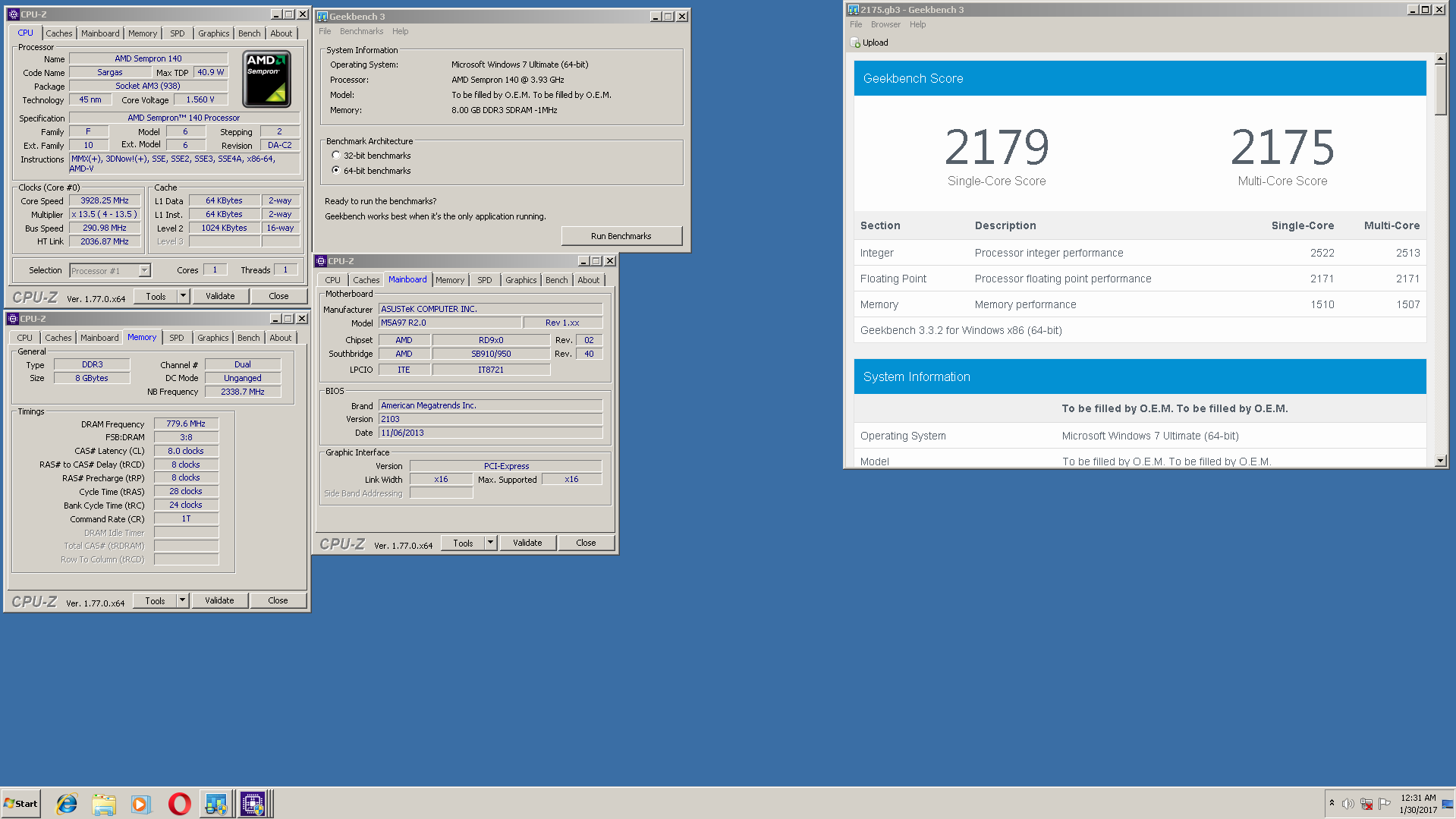
Task: Click the 2175.gb3 window title icon
Action: click(x=854, y=10)
